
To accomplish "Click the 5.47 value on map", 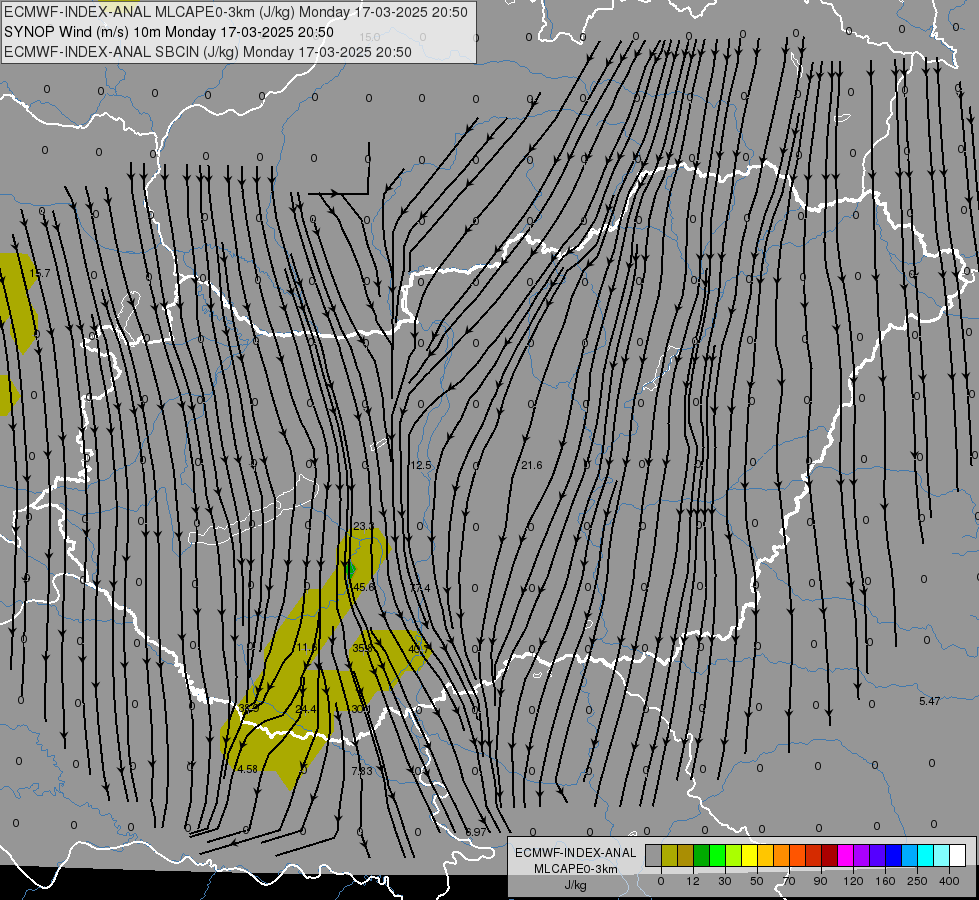I will [x=930, y=701].
